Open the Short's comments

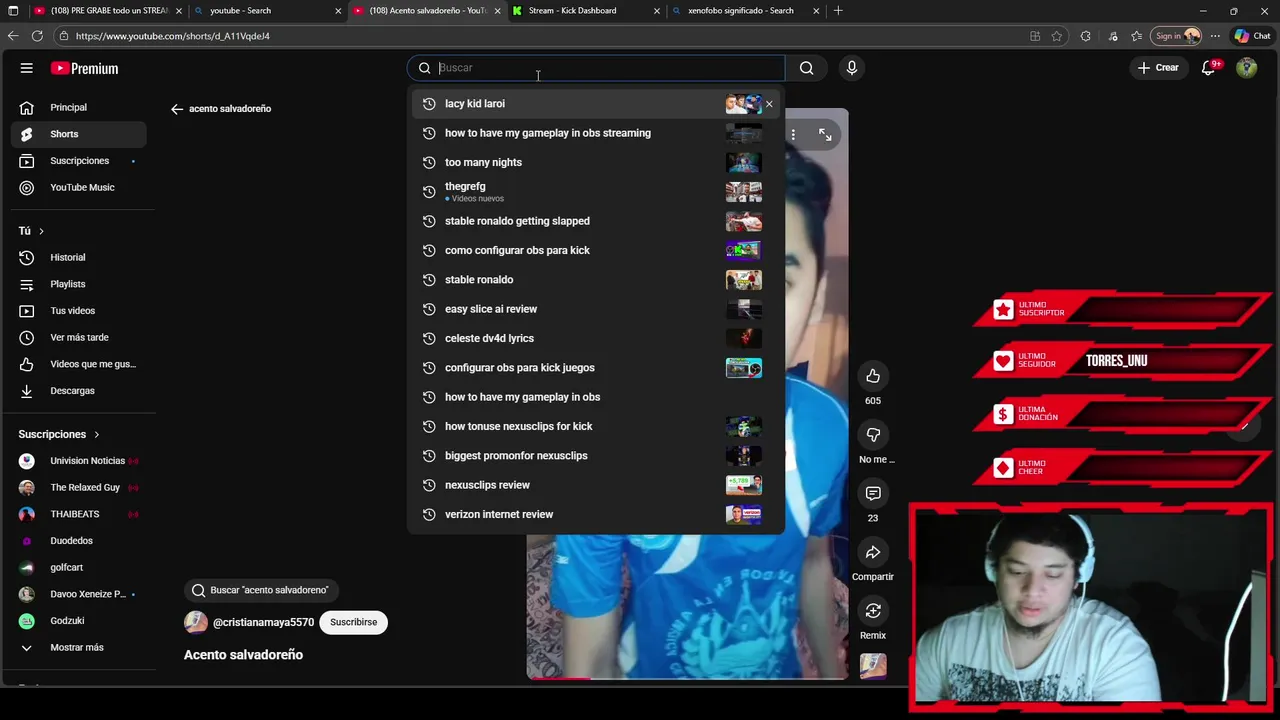click(x=873, y=494)
